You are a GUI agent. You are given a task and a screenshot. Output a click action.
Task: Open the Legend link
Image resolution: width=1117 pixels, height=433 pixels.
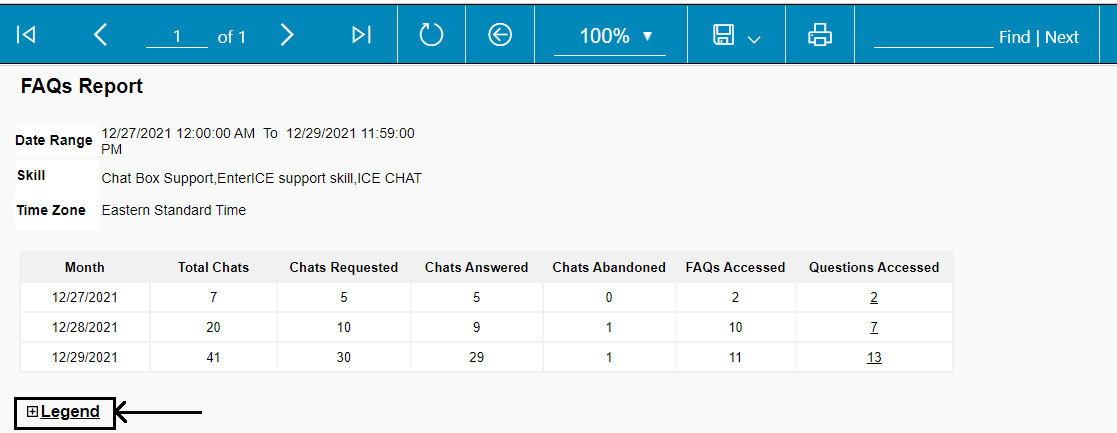70,411
